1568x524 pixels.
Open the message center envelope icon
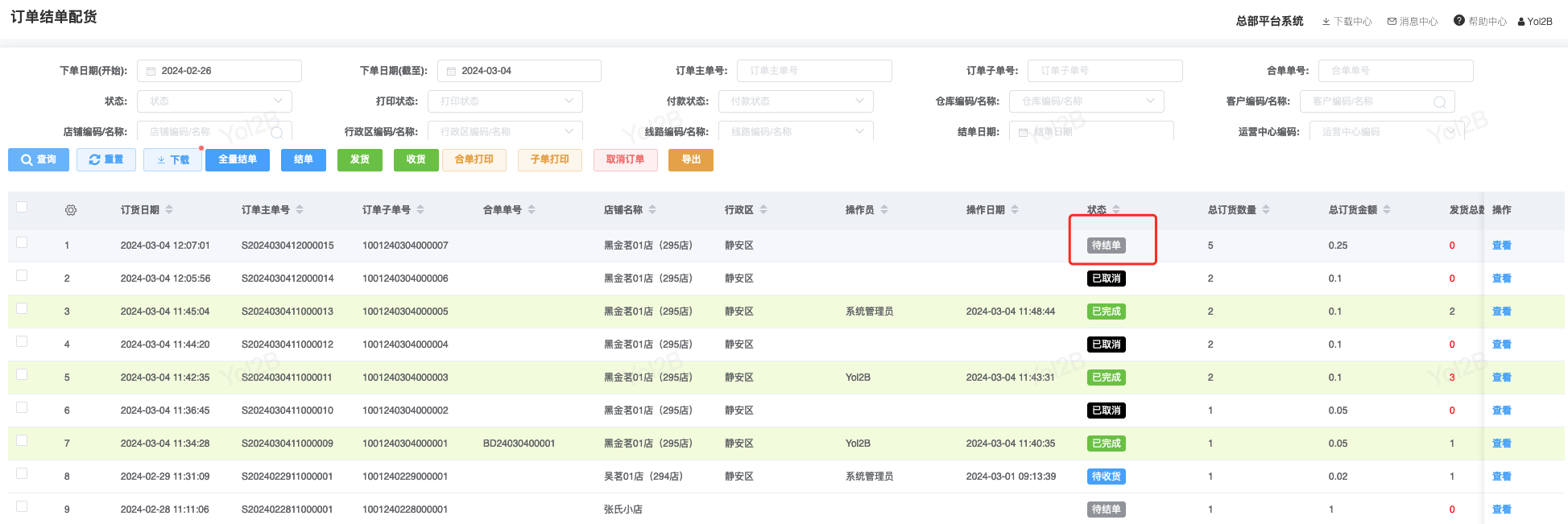tap(1392, 22)
